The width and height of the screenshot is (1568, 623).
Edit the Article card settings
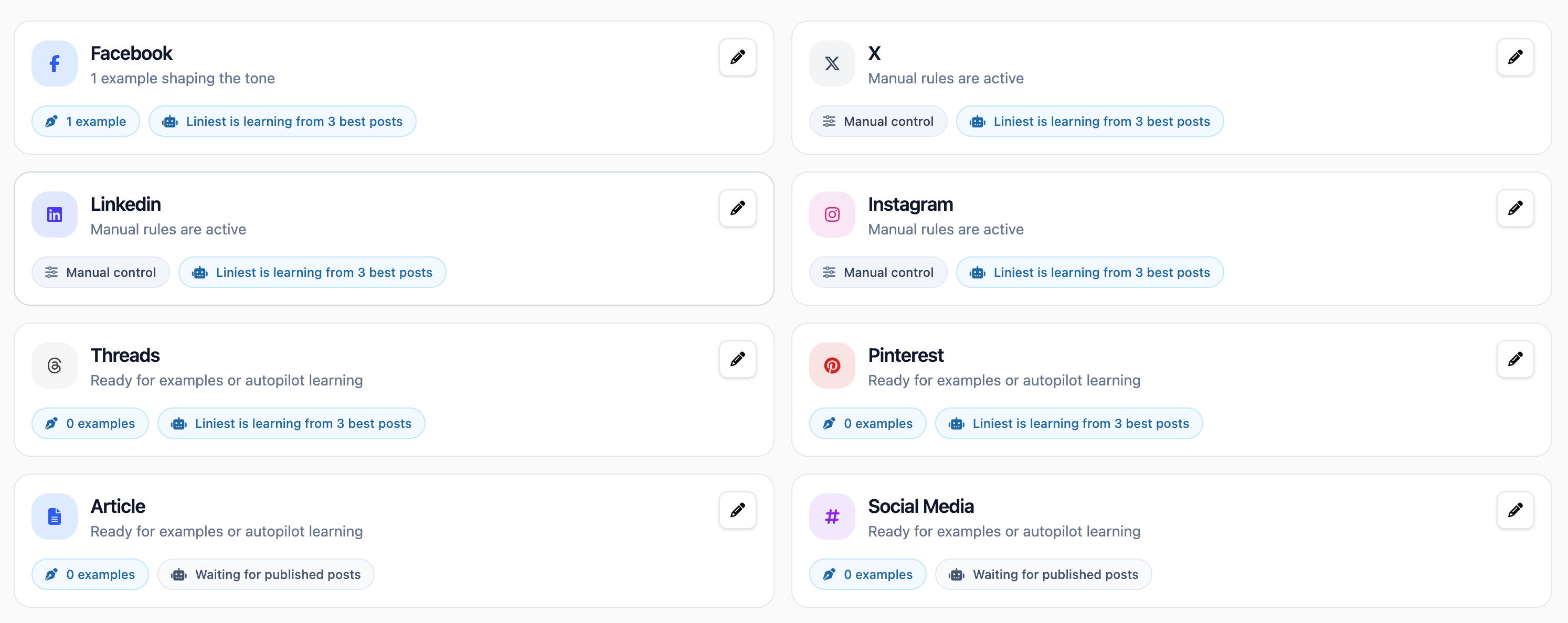[737, 510]
